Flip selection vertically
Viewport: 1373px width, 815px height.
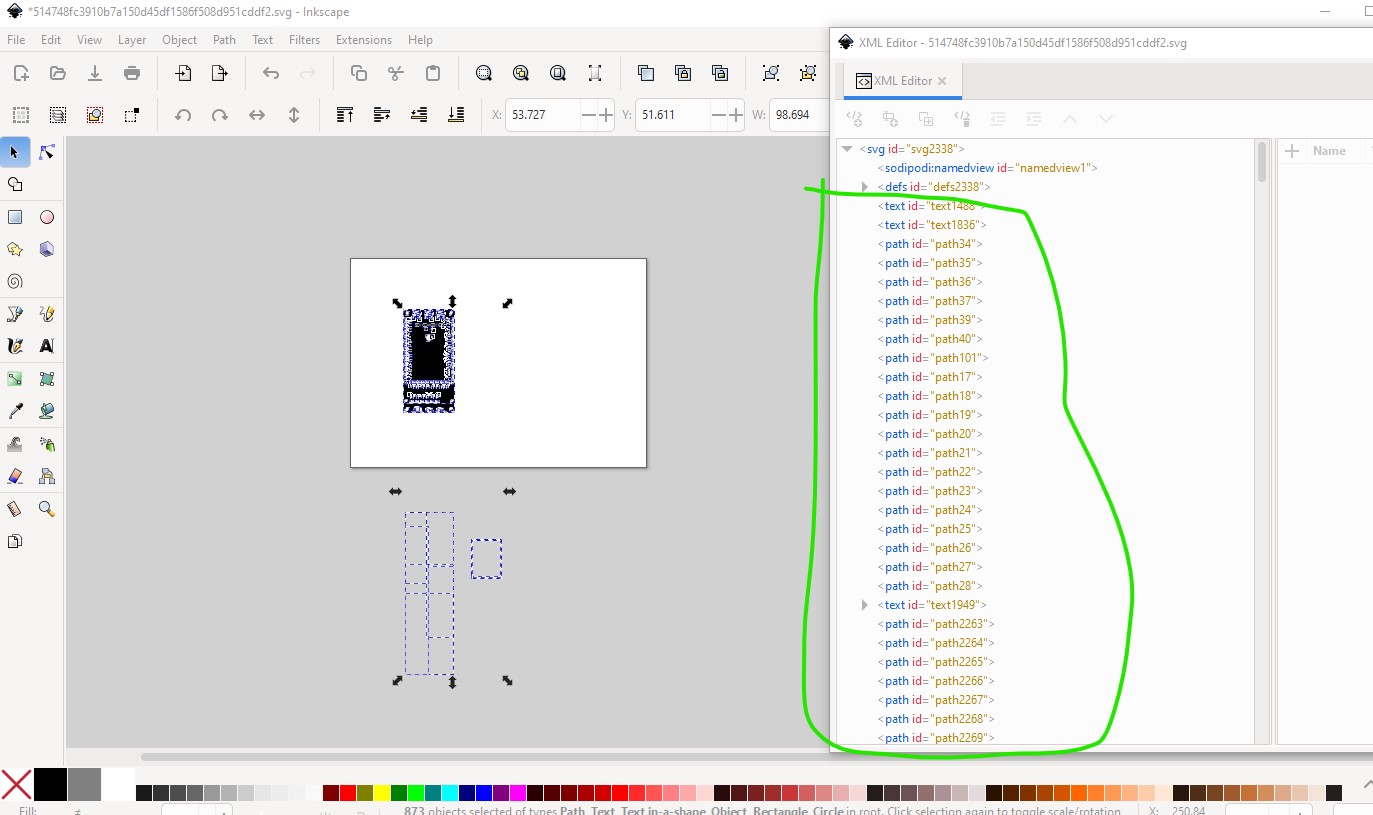294,115
